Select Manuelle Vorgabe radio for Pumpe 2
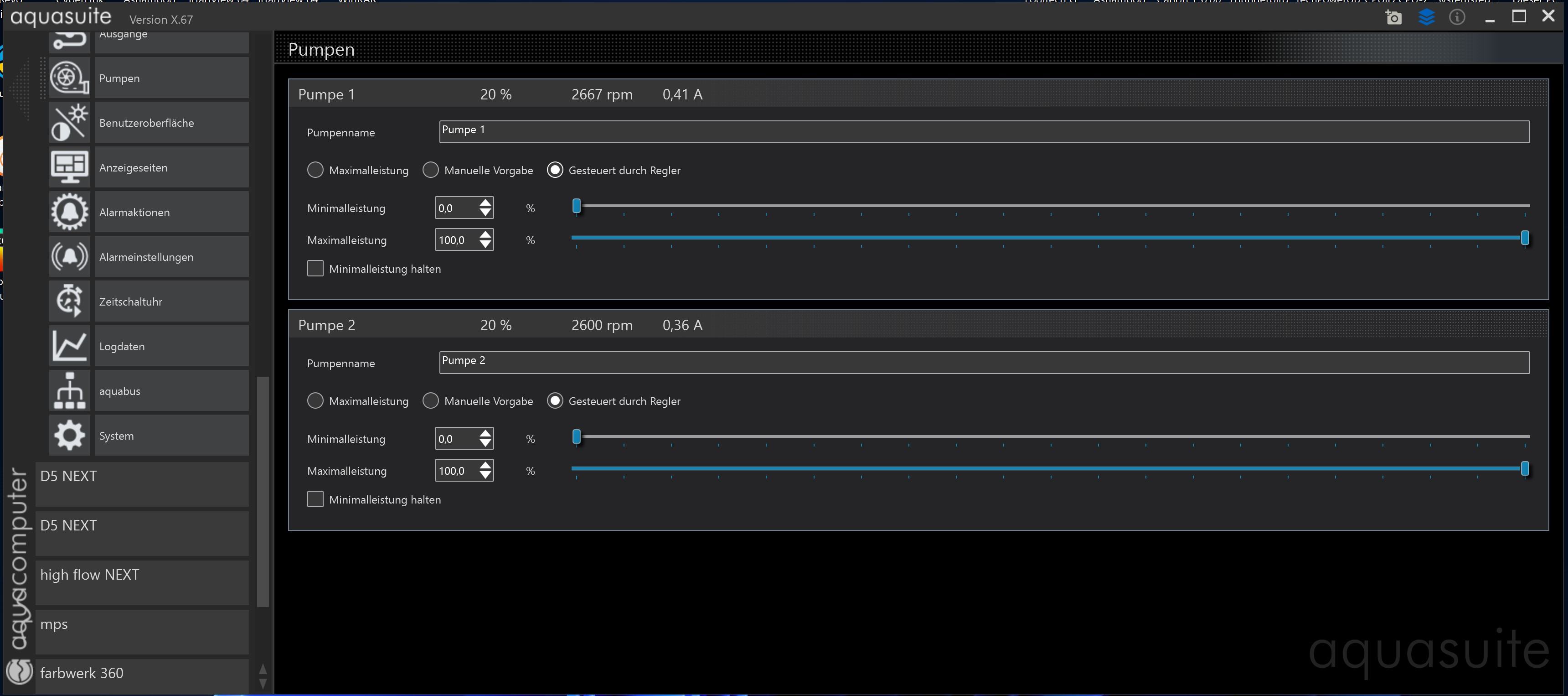The image size is (1568, 696). coord(430,400)
